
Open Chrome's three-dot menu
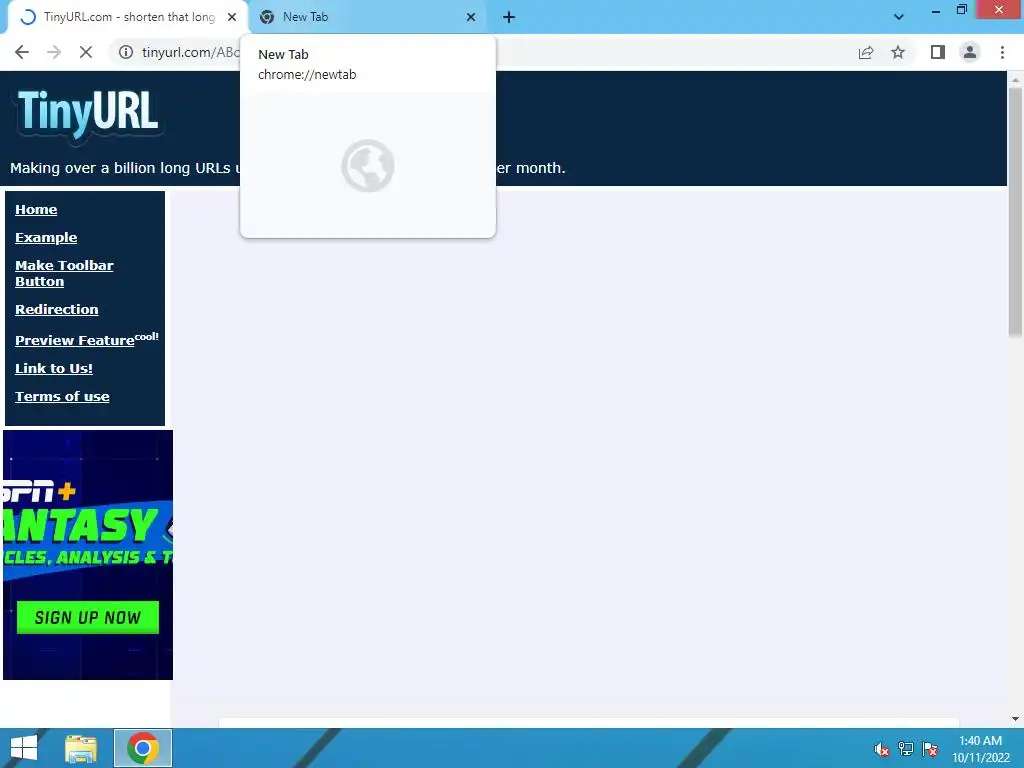[1002, 52]
